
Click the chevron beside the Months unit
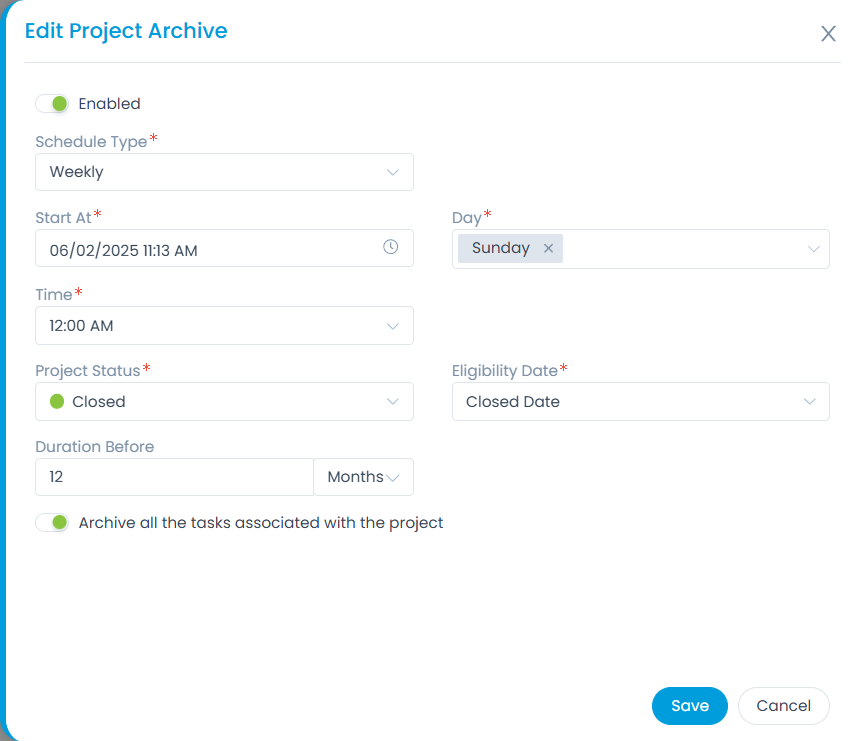point(393,478)
